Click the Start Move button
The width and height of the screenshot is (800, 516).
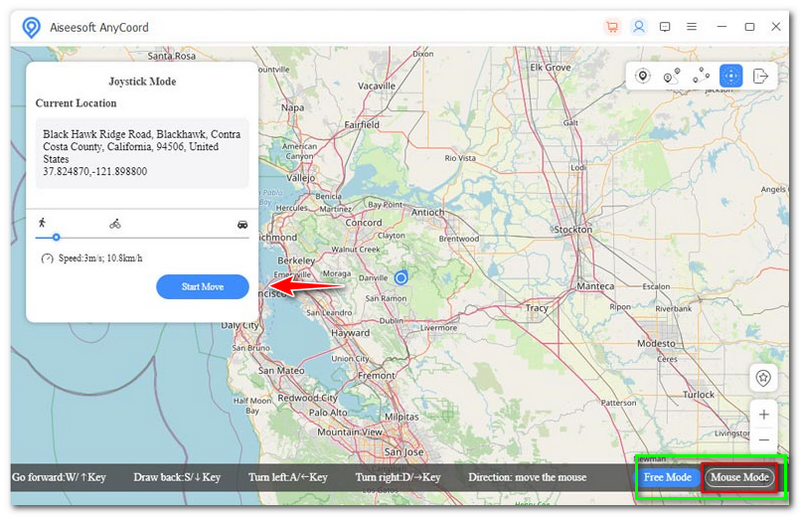point(202,287)
